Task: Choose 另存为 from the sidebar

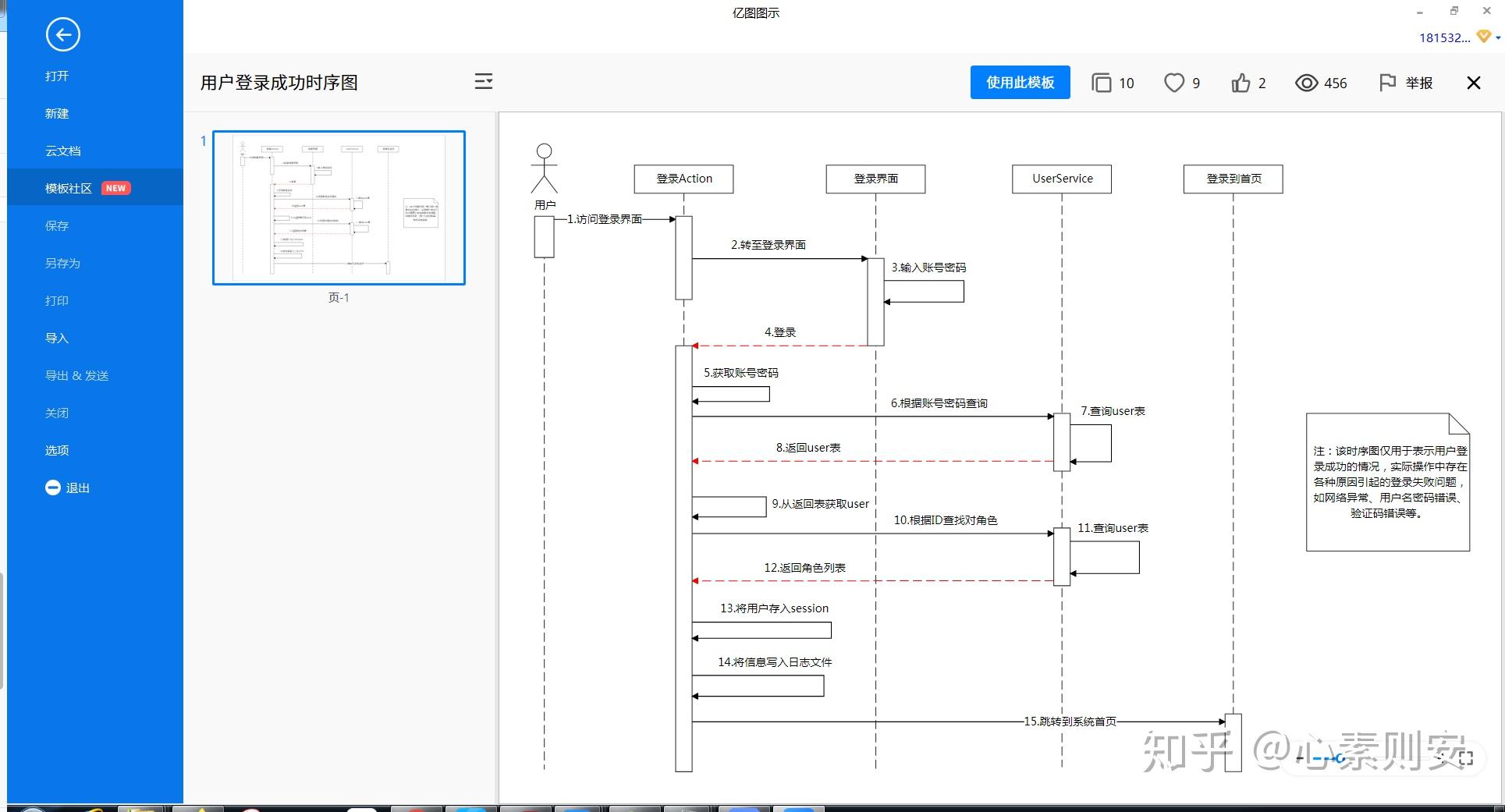Action: coord(63,263)
